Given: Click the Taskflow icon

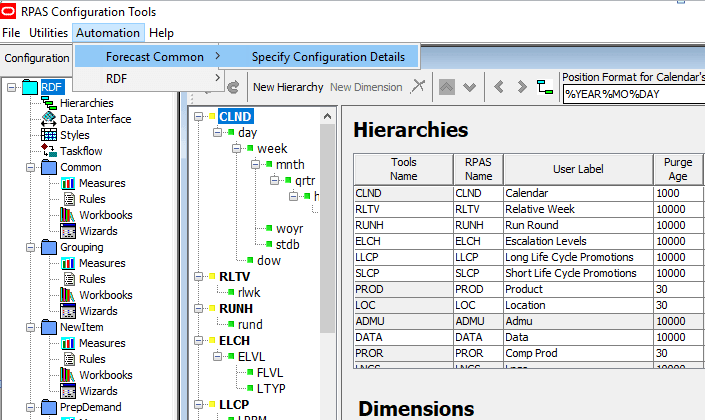Looking at the screenshot, I should coord(49,151).
